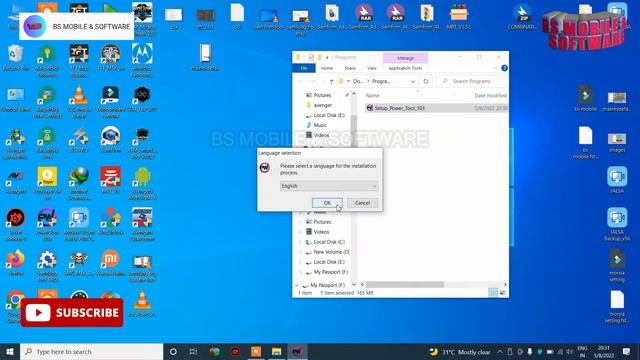Click the horizontal scrollbar in file list
This screenshot has width=640, height=360.
point(405,284)
